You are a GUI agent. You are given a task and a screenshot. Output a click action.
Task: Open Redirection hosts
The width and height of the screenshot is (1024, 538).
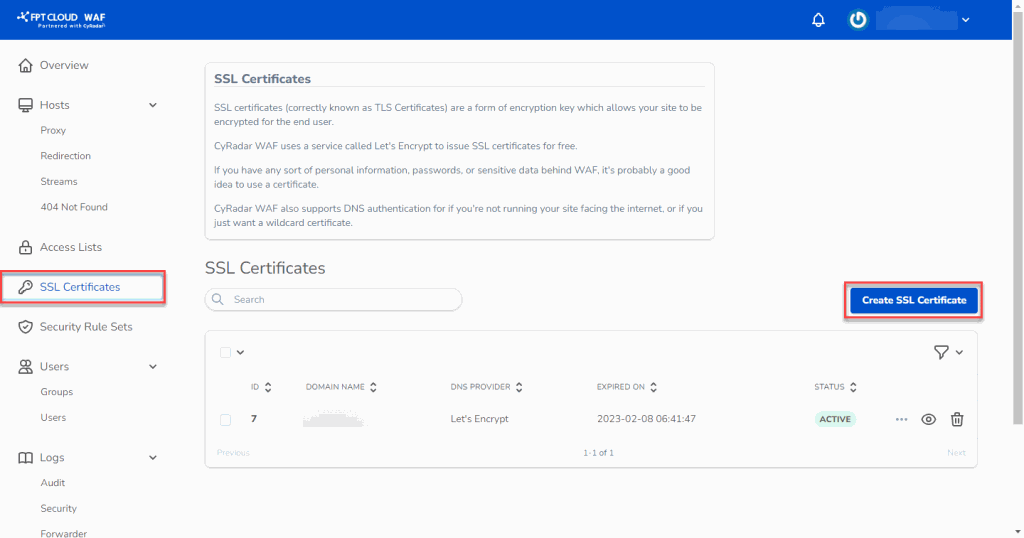coord(65,156)
